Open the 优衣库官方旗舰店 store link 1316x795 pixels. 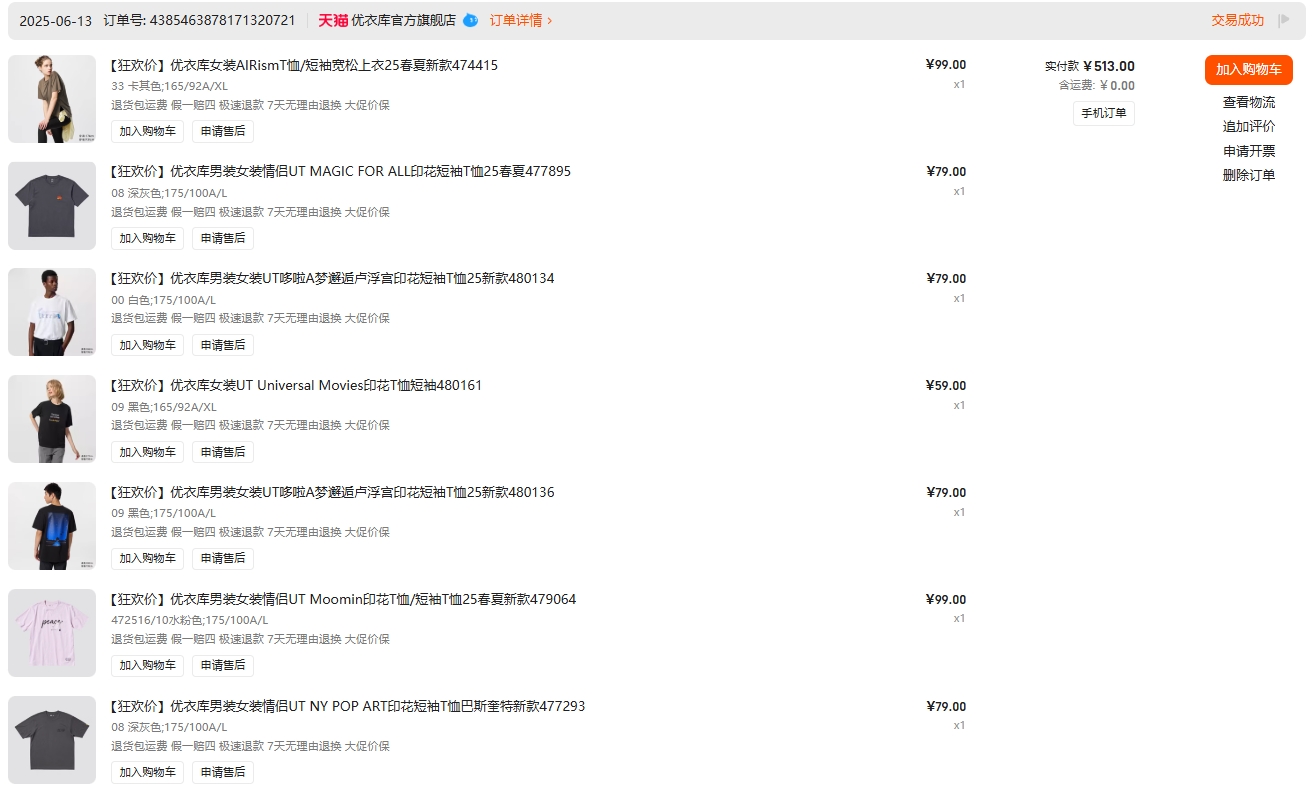coord(403,20)
